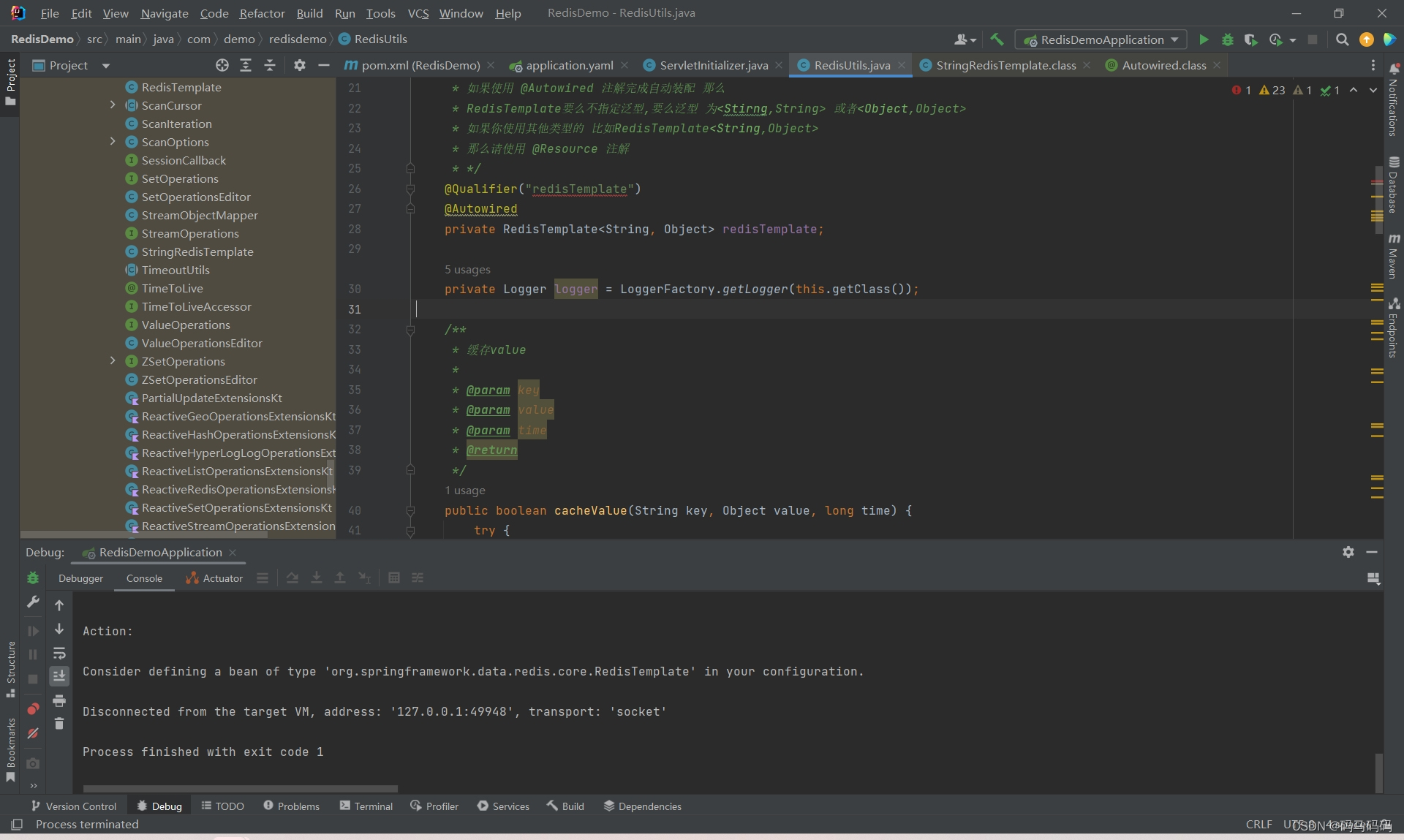Rerun debug with the green bug icon
Viewport: 1404px width, 840px height.
[33, 578]
